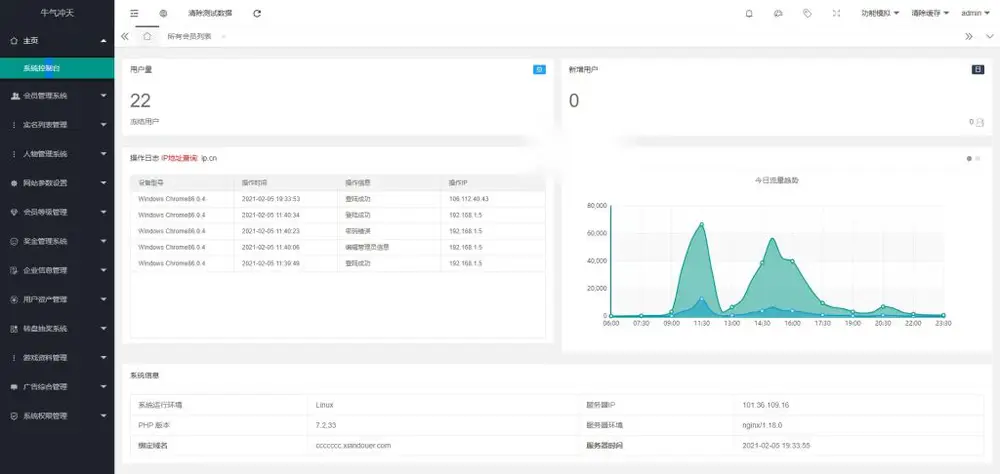Click the 牛气冲天 site title
This screenshot has width=1000, height=474.
point(57,13)
